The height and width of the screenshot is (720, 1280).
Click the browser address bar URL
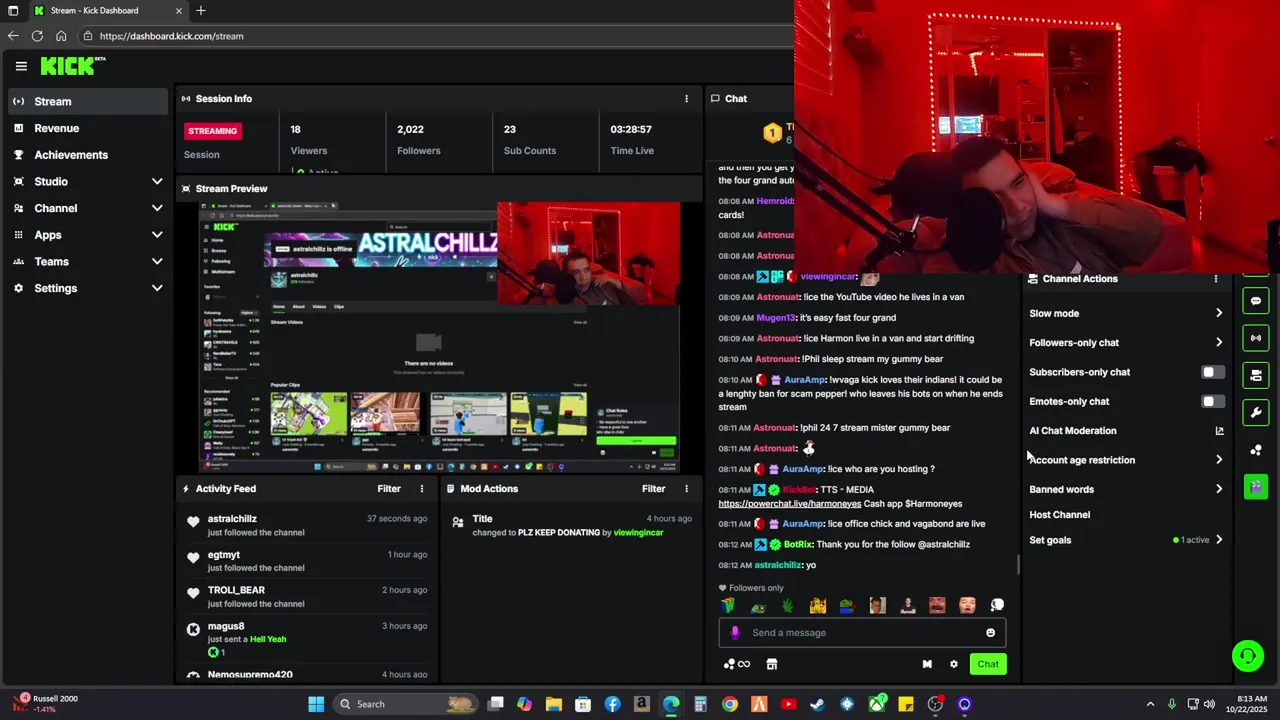tap(171, 36)
